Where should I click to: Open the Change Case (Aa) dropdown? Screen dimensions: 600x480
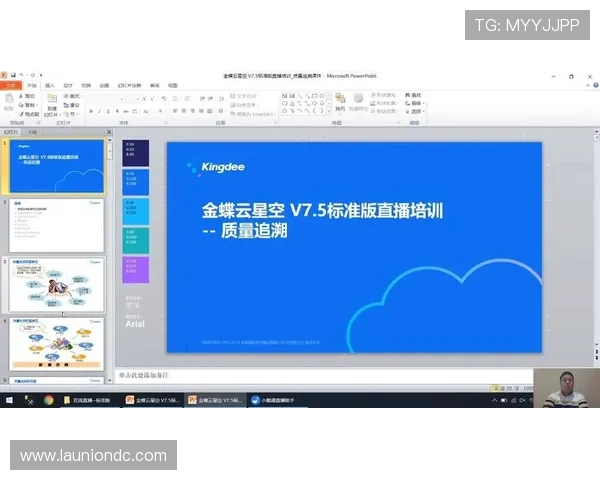pos(147,111)
